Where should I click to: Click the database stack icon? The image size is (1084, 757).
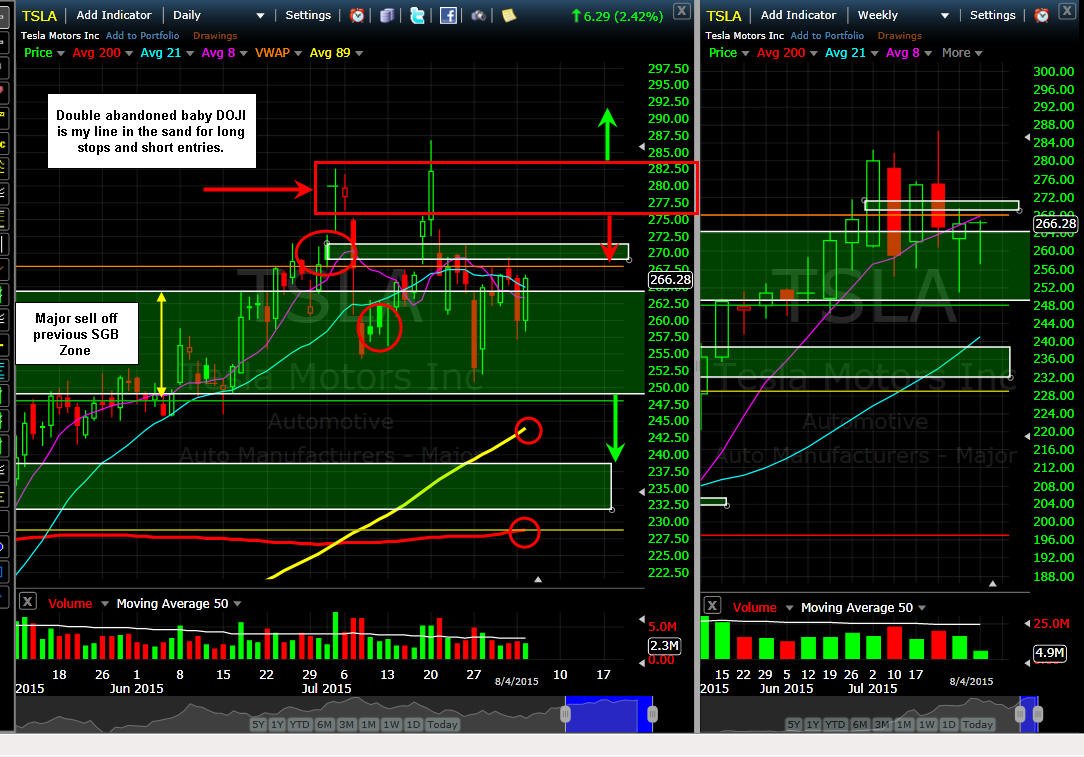[387, 15]
